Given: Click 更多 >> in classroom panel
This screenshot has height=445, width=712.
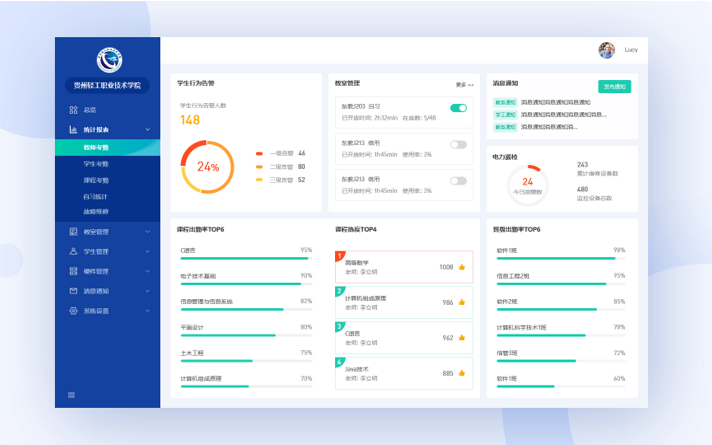Looking at the screenshot, I should point(465,85).
